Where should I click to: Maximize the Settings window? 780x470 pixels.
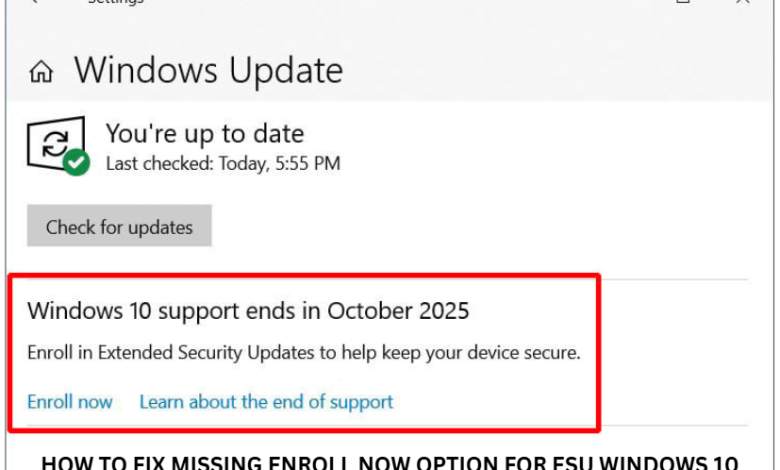[x=683, y=2]
